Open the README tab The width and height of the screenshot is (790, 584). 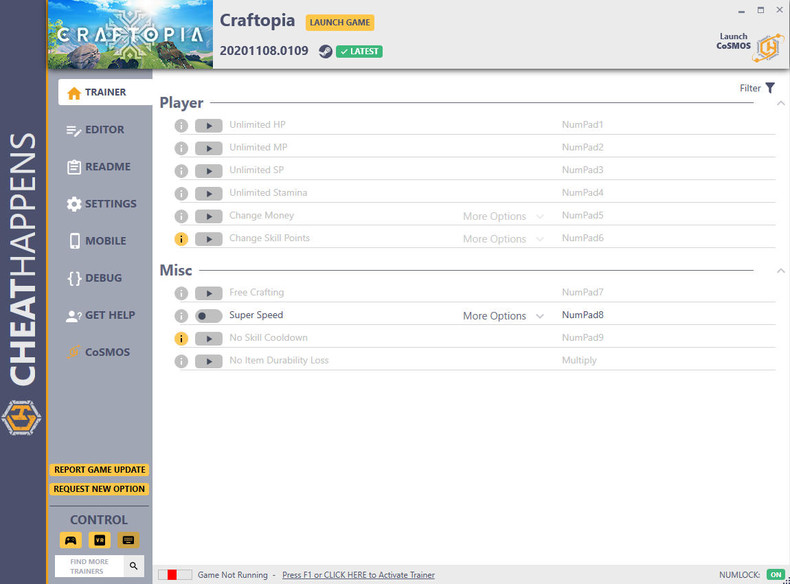[99, 167]
